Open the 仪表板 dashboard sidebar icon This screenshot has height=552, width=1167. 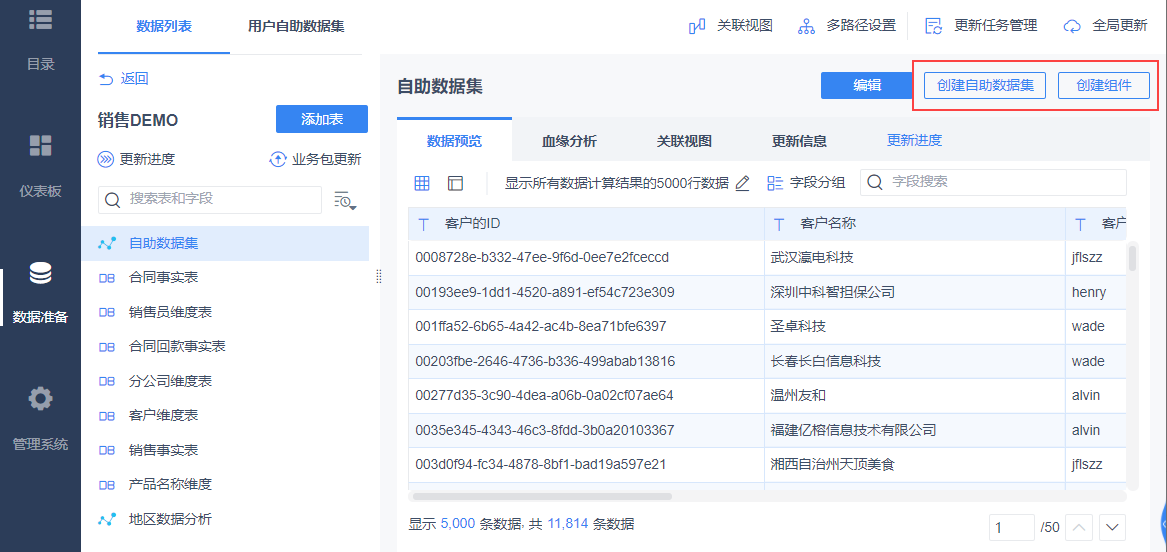pos(40,145)
